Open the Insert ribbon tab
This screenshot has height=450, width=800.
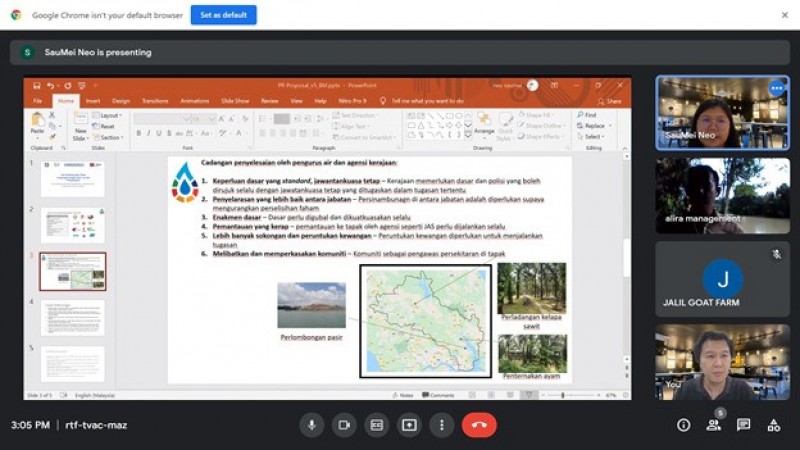coord(93,101)
